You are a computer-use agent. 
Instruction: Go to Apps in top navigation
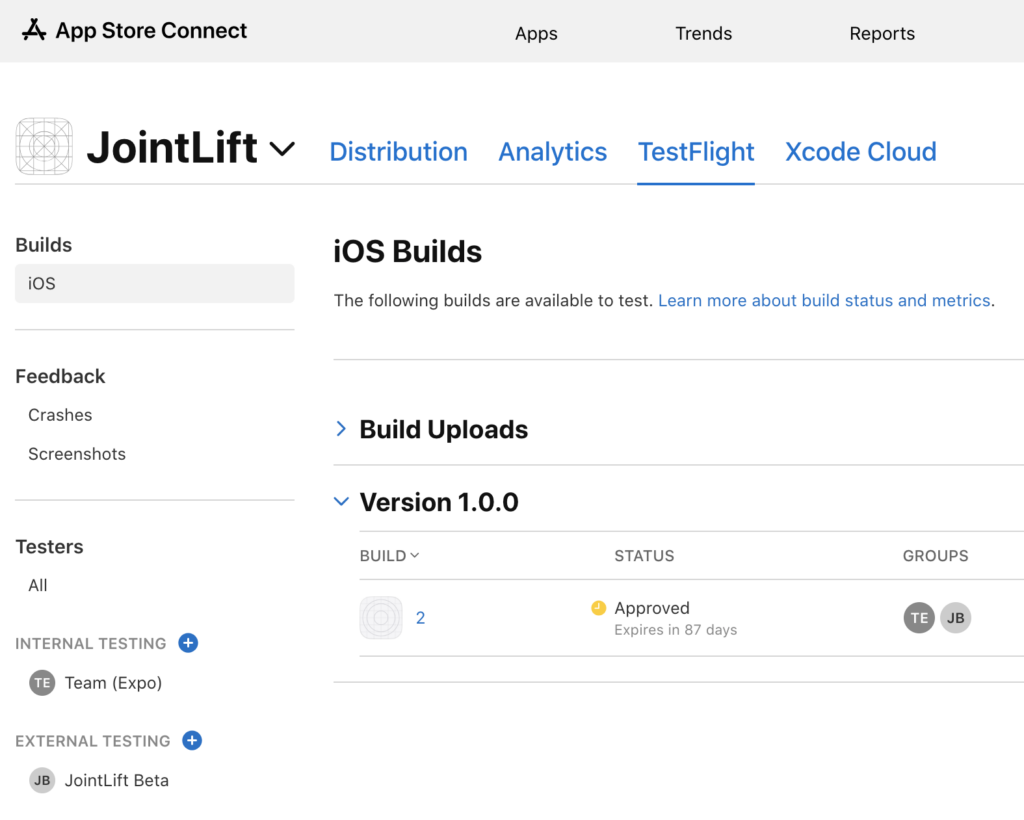536,33
